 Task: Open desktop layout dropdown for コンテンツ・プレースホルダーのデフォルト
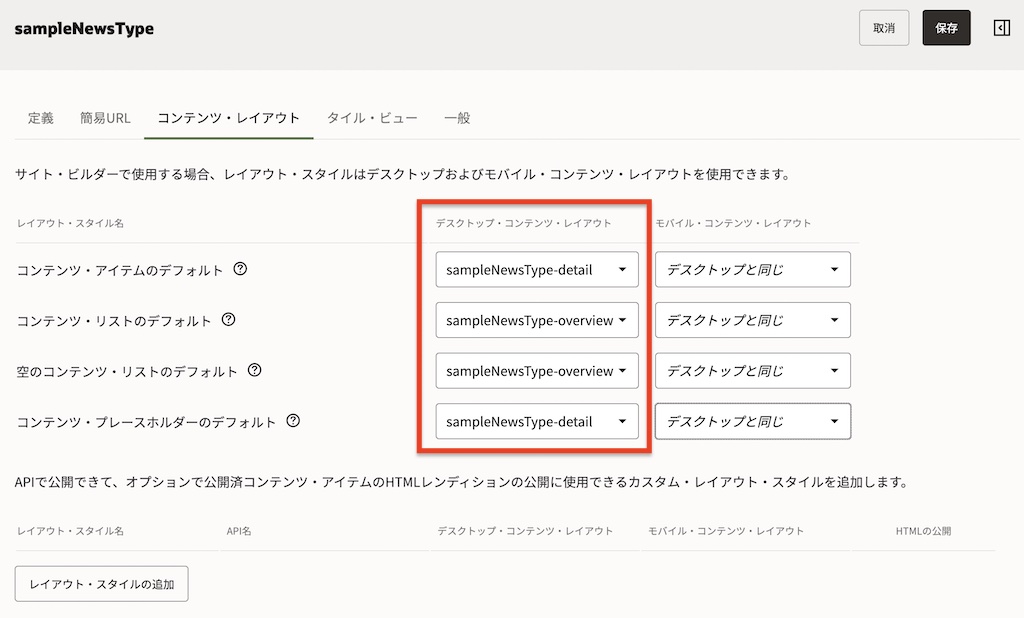[536, 421]
